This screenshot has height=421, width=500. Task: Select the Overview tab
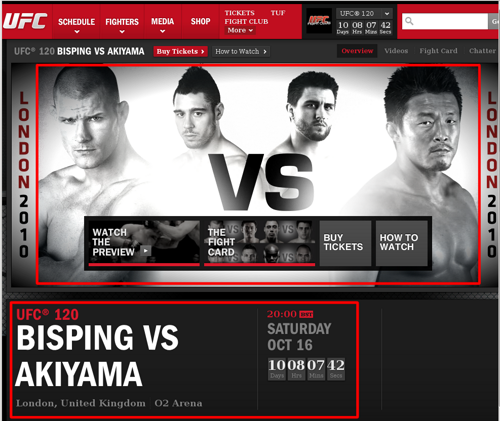[357, 51]
